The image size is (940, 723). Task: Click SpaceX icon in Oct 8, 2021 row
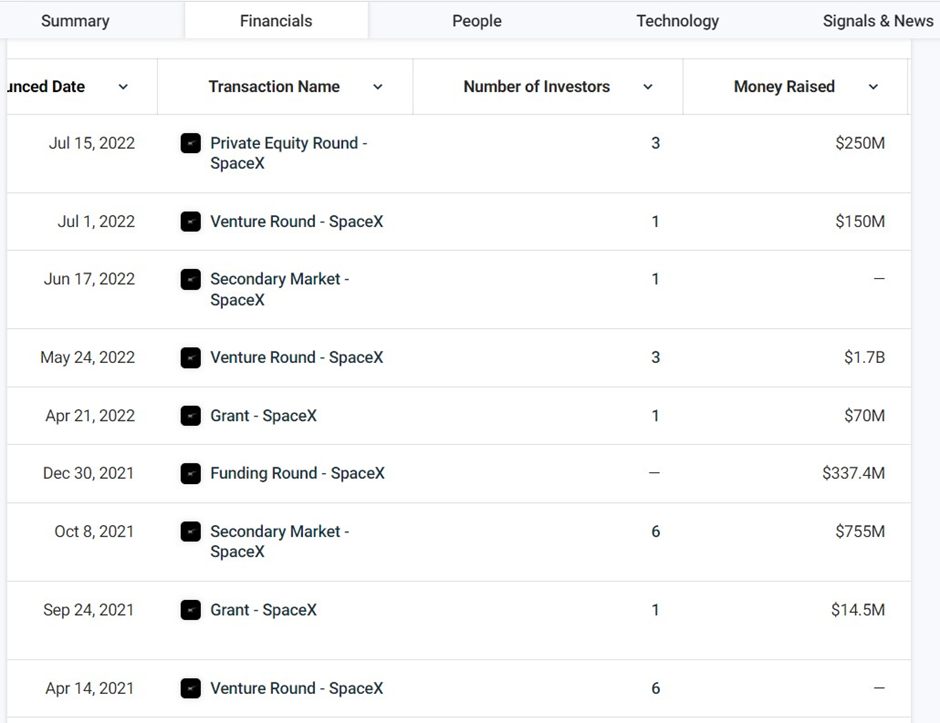[191, 532]
